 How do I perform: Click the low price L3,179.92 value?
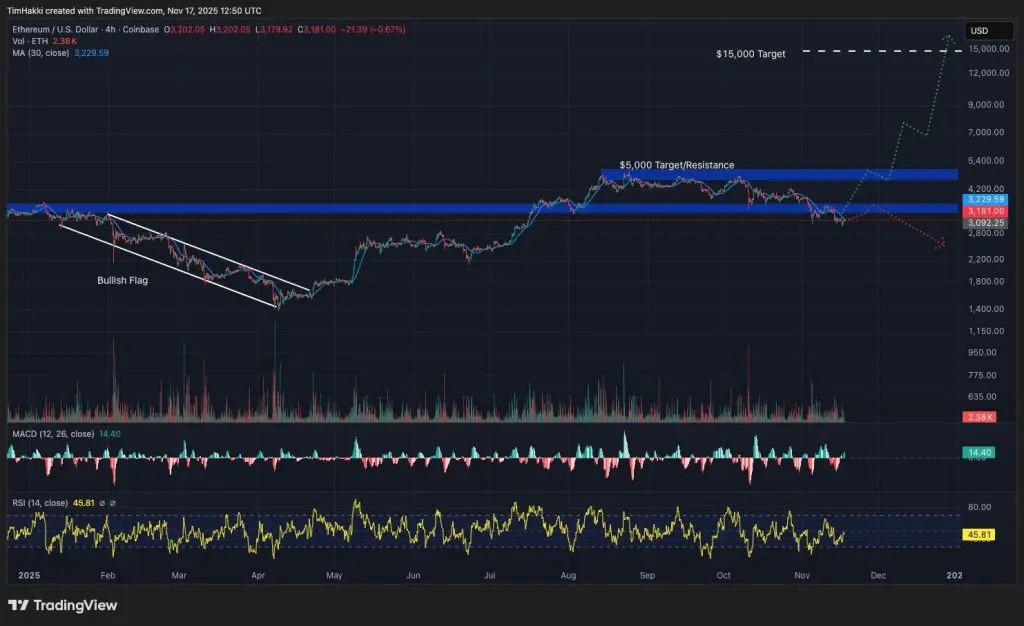click(274, 29)
